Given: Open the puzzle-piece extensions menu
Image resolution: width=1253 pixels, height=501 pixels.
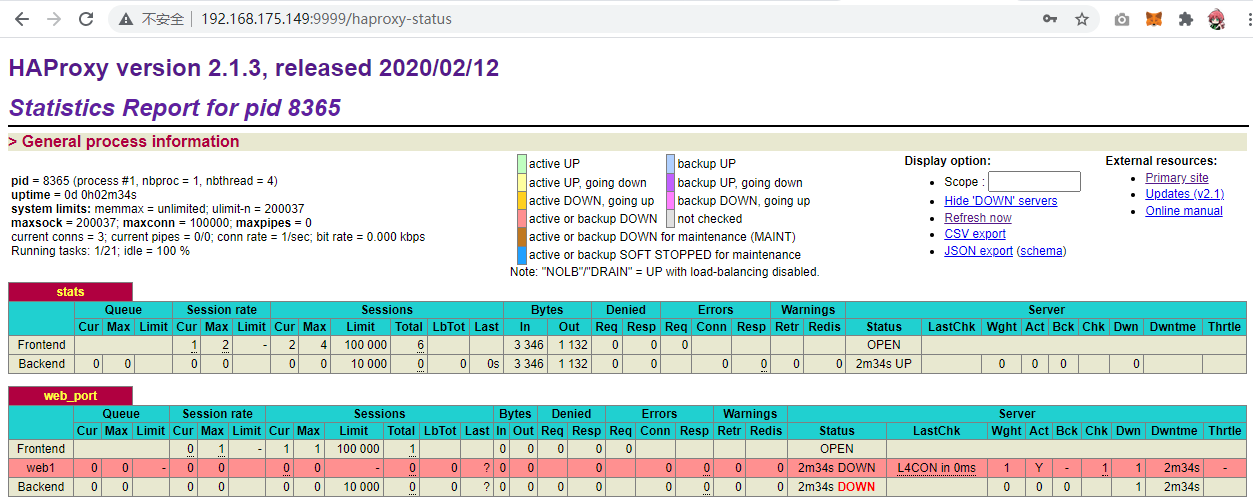Looking at the screenshot, I should click(1186, 19).
